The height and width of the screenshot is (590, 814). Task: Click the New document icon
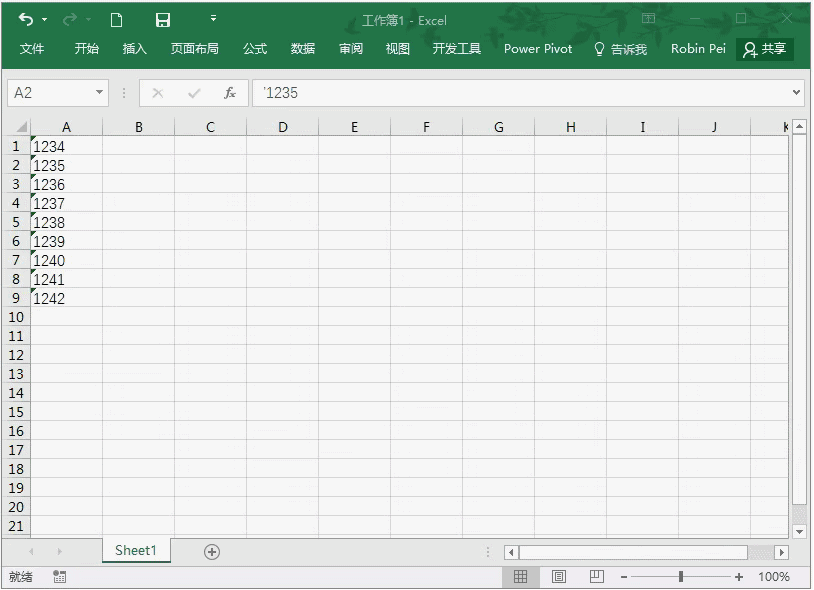point(116,20)
